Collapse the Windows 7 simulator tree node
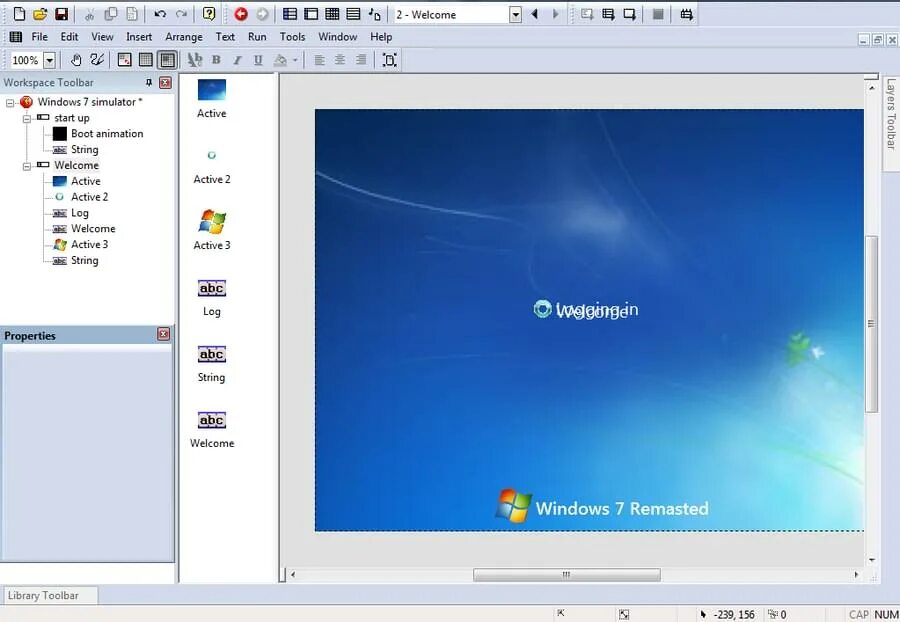 tap(10, 103)
